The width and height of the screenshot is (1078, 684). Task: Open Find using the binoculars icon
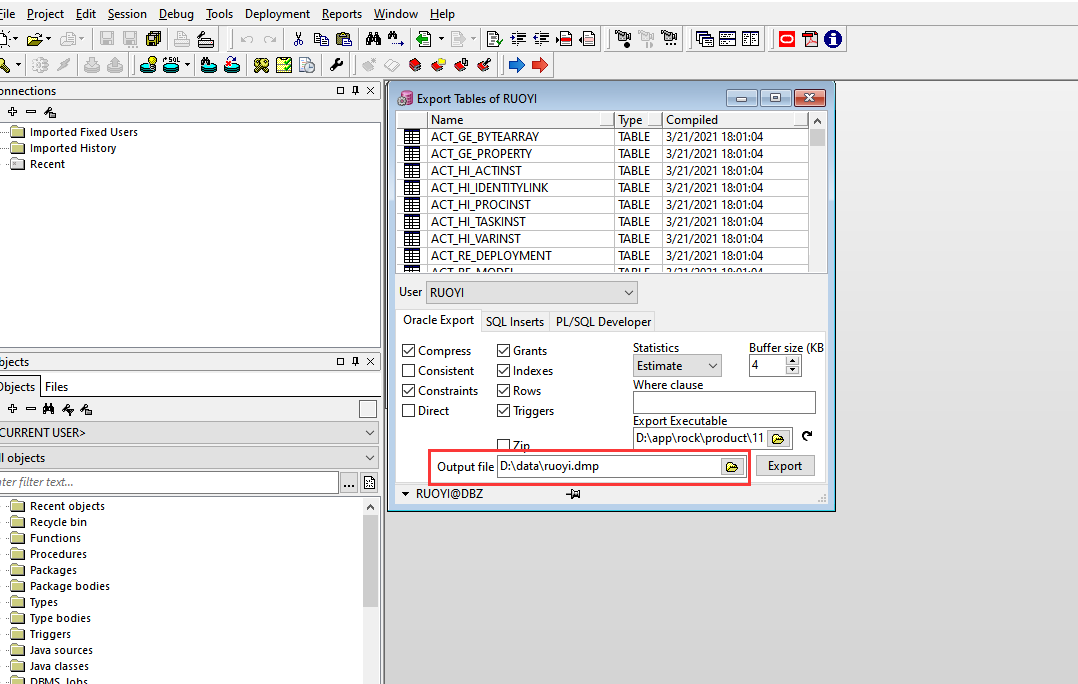[x=374, y=38]
